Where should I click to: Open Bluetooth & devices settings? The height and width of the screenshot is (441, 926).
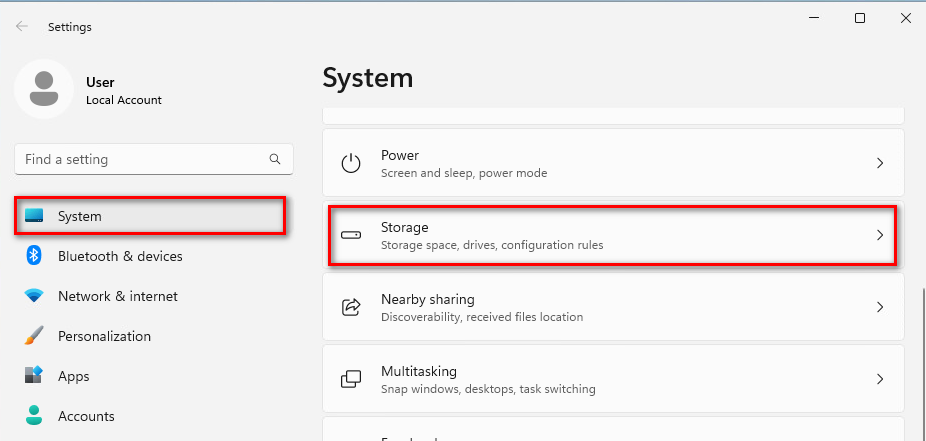120,256
